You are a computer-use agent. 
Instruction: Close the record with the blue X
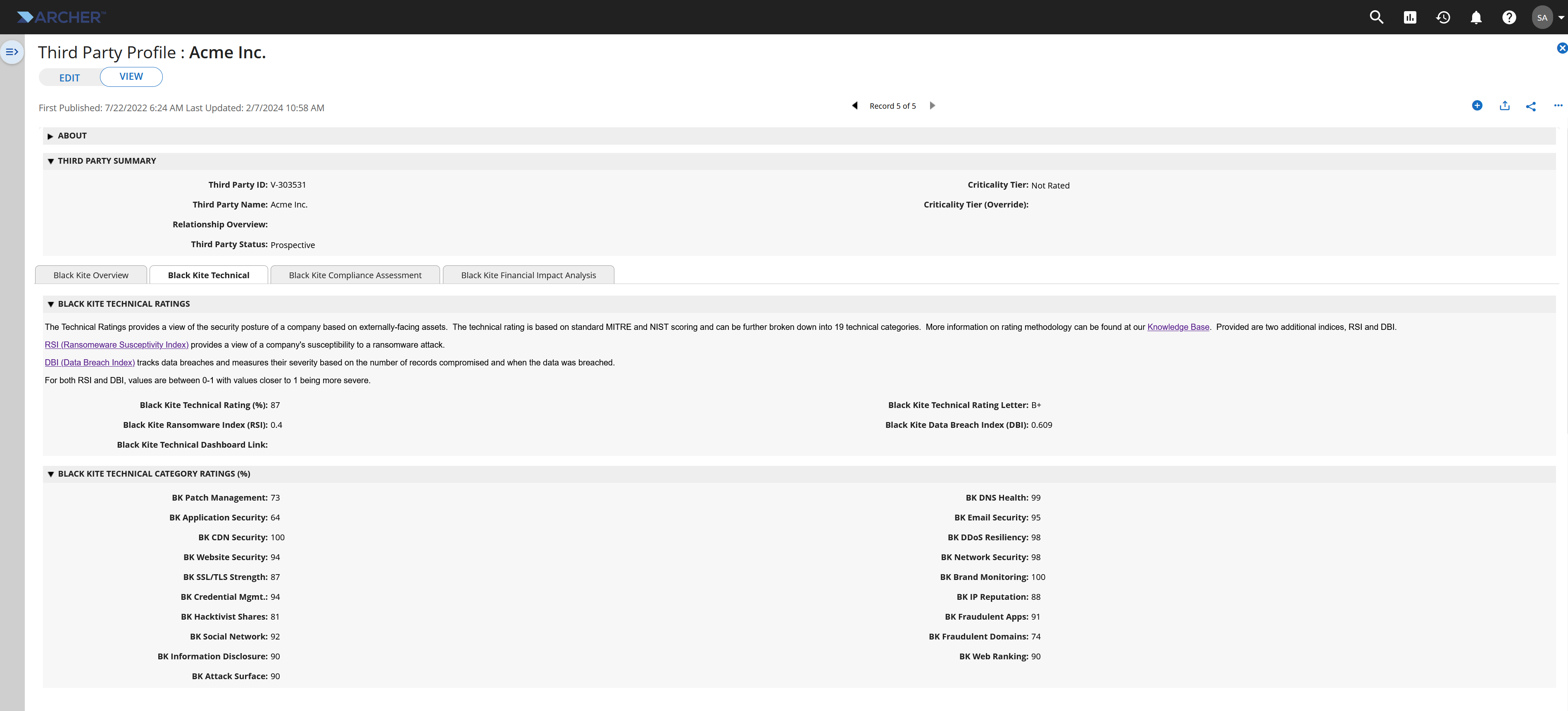pos(1561,48)
